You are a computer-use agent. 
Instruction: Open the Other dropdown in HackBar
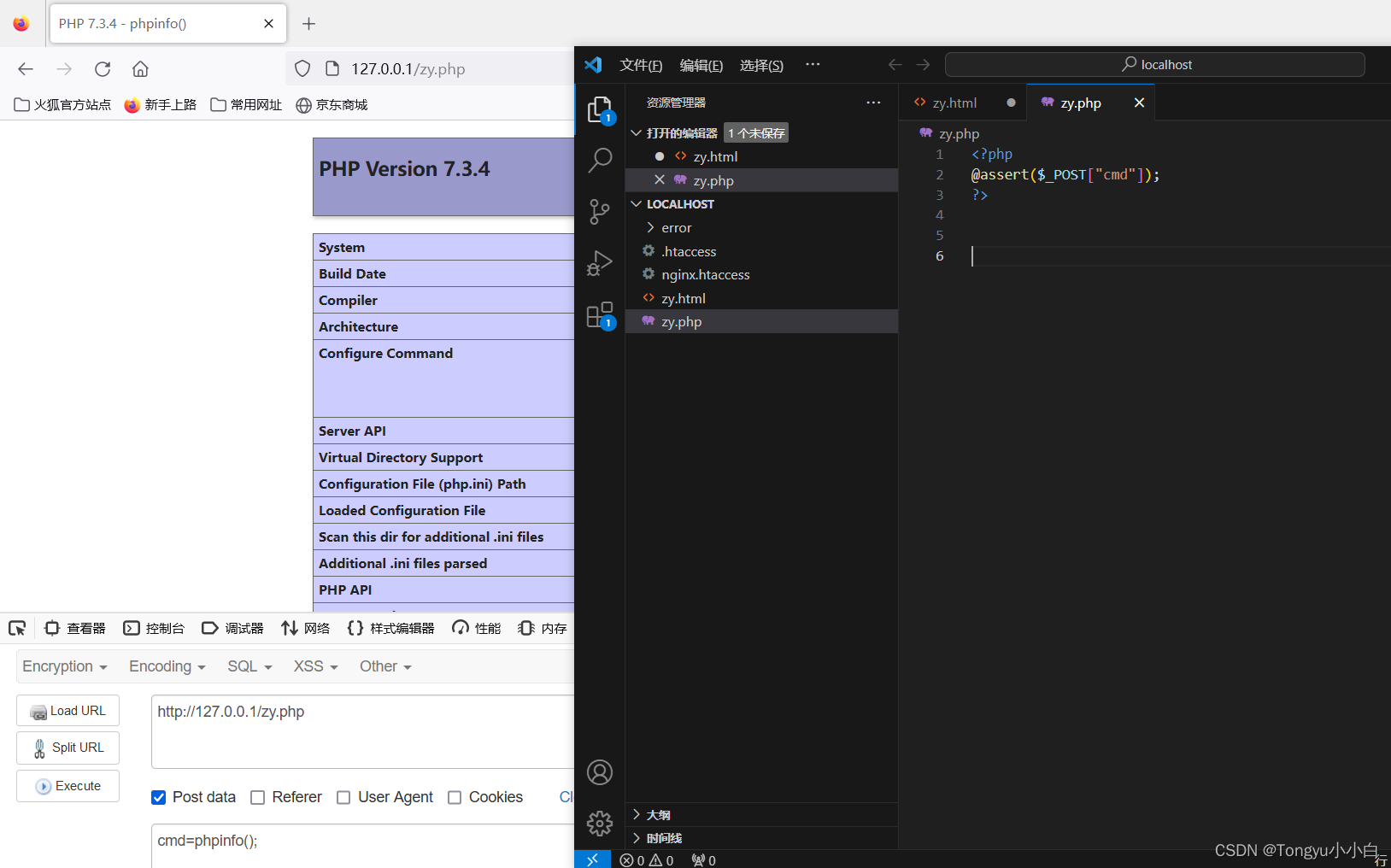tap(385, 666)
